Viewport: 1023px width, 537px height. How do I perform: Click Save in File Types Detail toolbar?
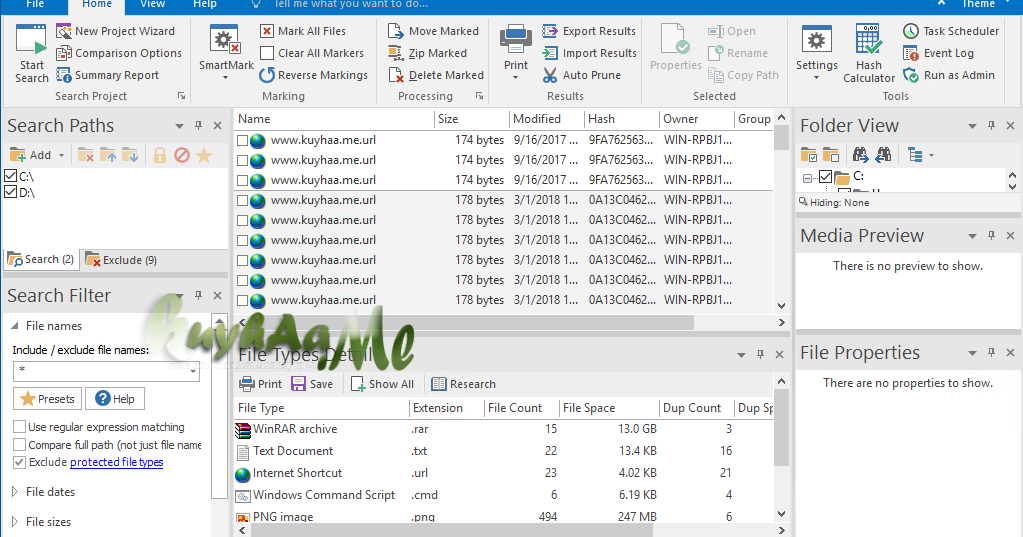pos(313,384)
